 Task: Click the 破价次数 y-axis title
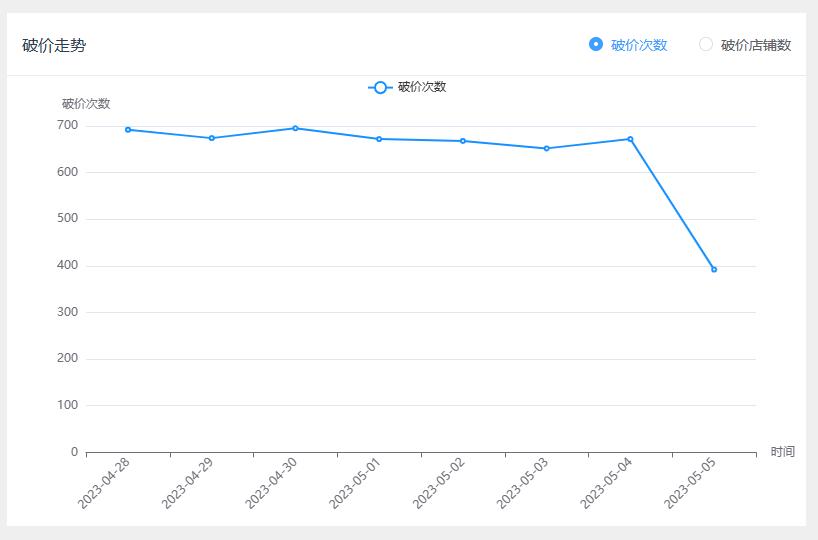[x=86, y=104]
